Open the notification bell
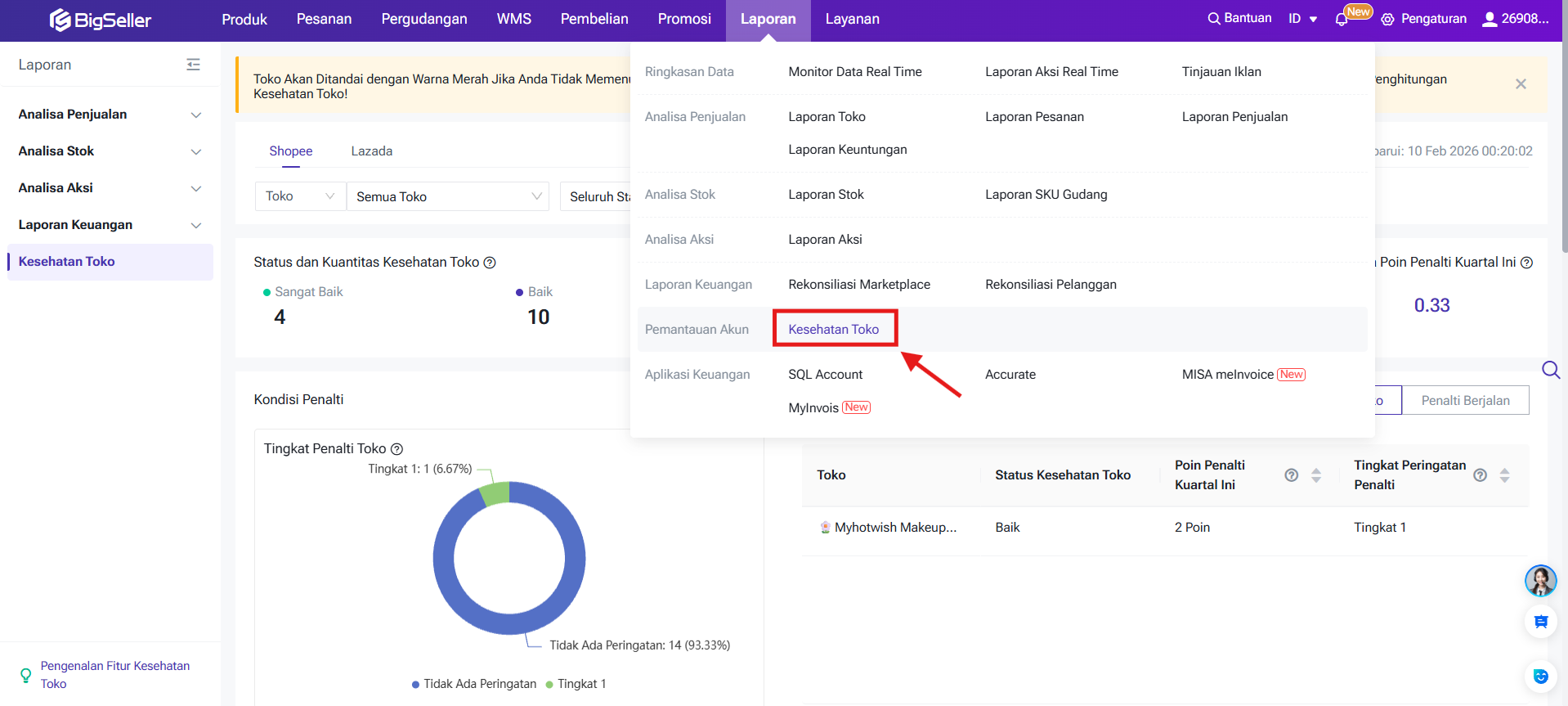Viewport: 1568px width, 706px height. tap(1341, 19)
